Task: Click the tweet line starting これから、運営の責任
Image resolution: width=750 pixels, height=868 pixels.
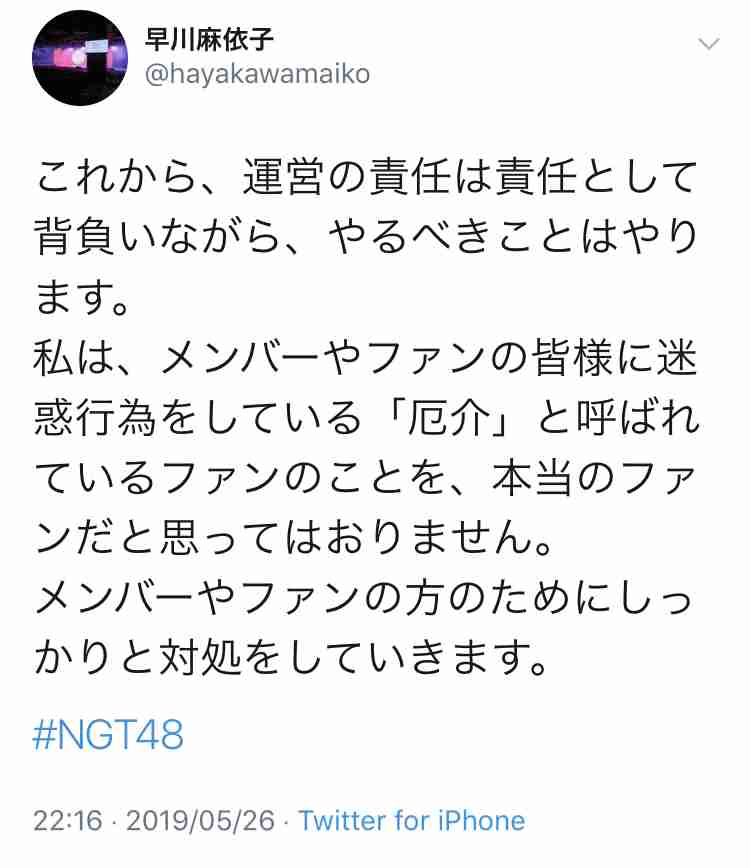Action: coord(365,177)
